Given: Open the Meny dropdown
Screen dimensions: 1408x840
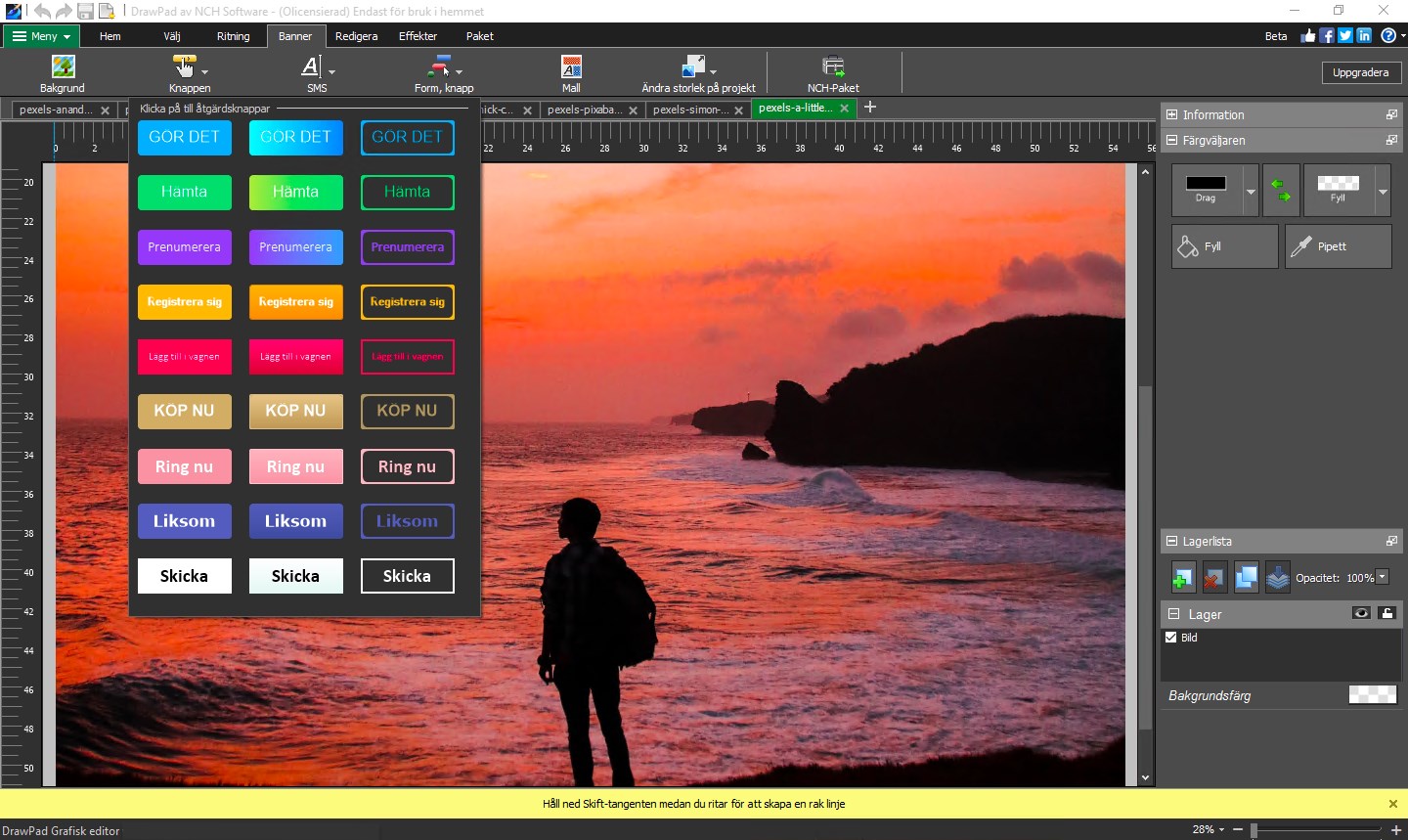Looking at the screenshot, I should pos(40,36).
